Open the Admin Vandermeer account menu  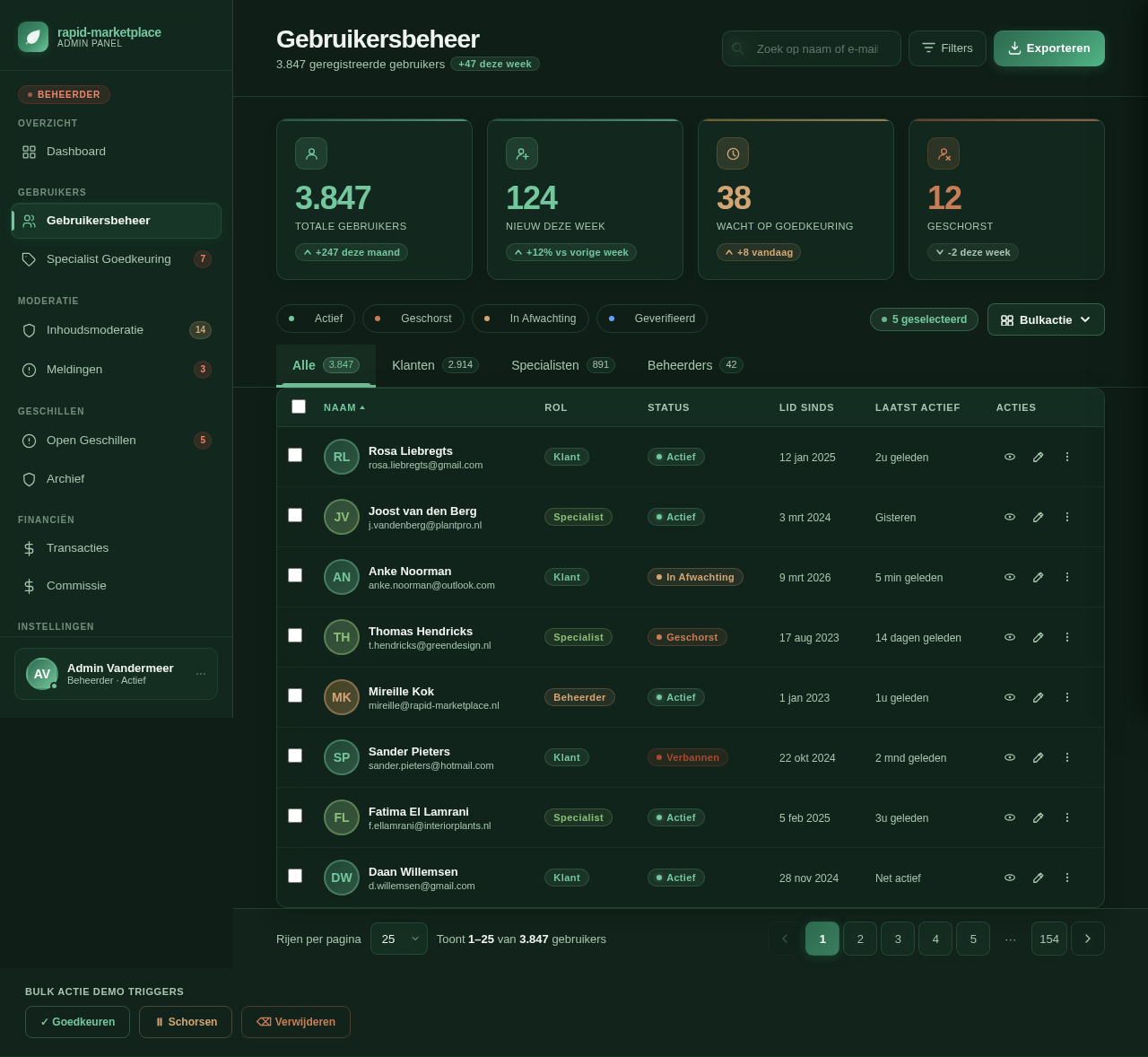point(201,674)
